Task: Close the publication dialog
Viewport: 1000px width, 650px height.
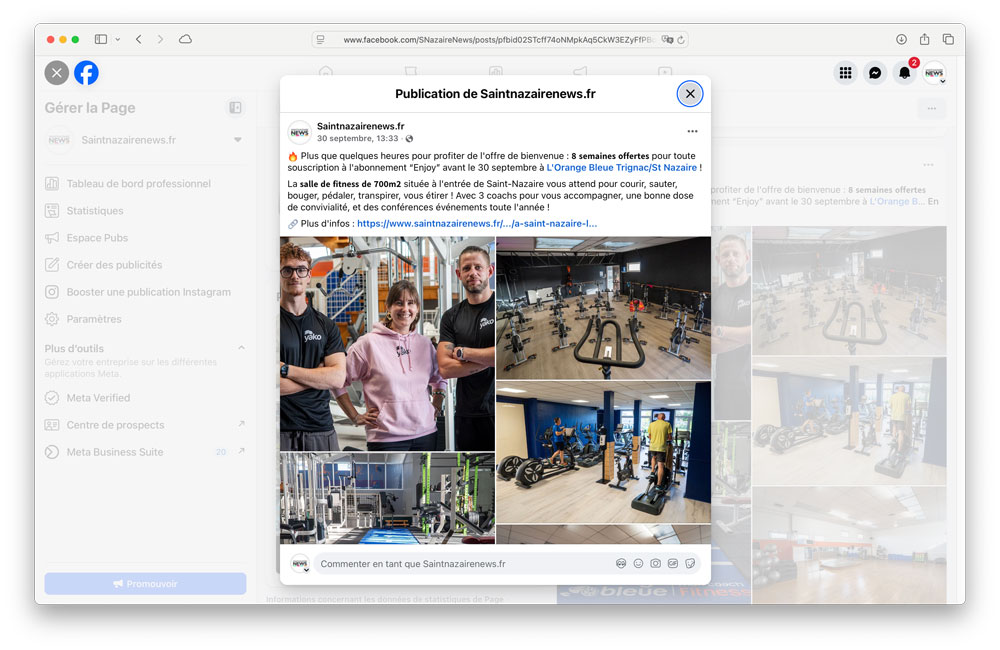Action: coord(690,94)
